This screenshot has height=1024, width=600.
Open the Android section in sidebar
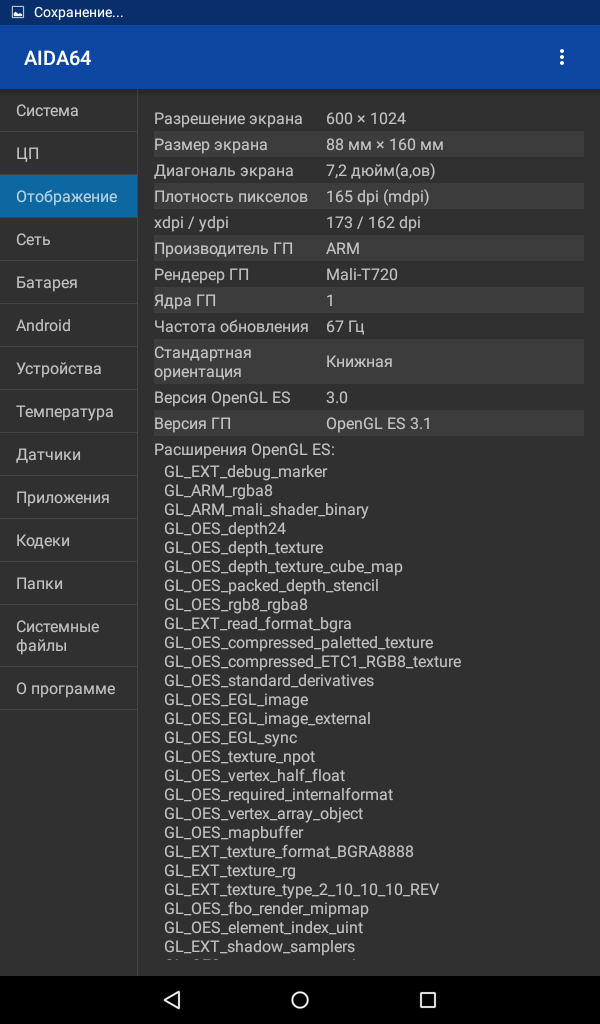69,325
